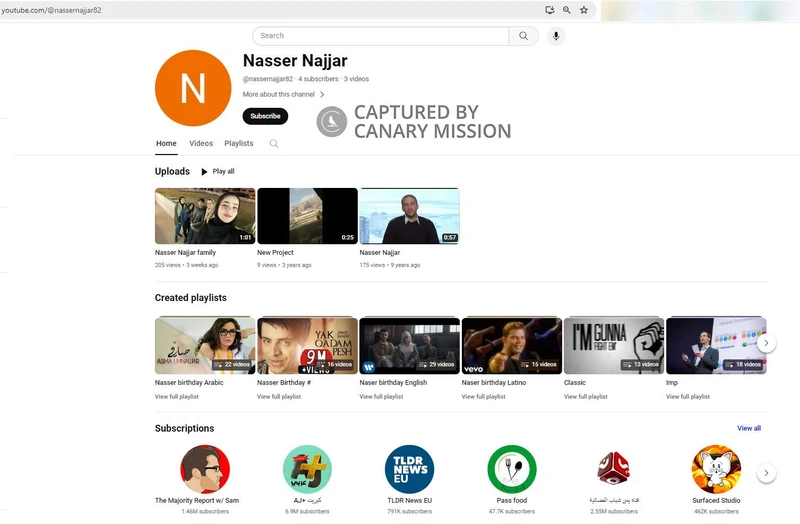Focus the YouTube search field

(380, 36)
